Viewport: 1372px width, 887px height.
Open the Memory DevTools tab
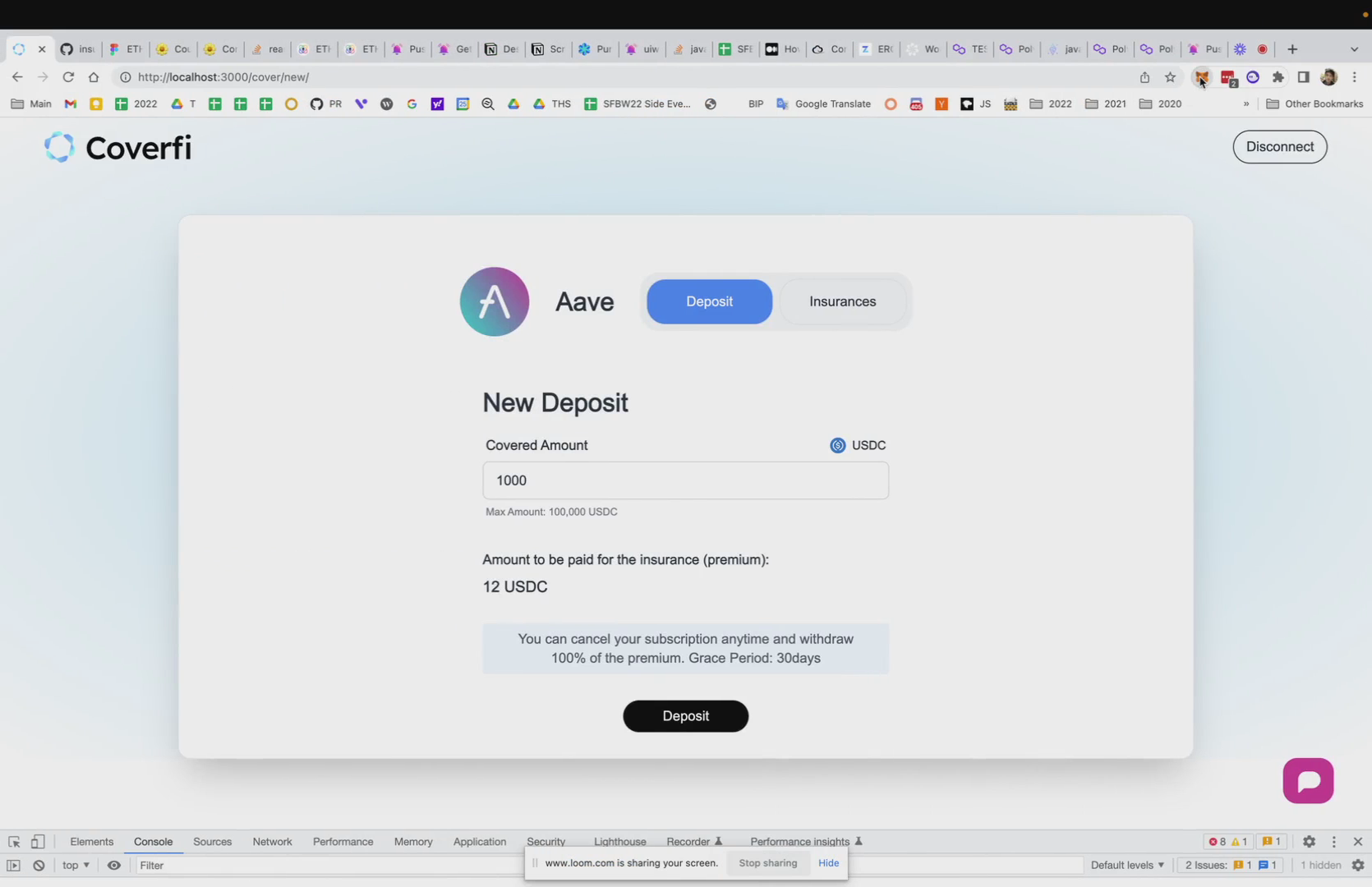click(x=412, y=841)
